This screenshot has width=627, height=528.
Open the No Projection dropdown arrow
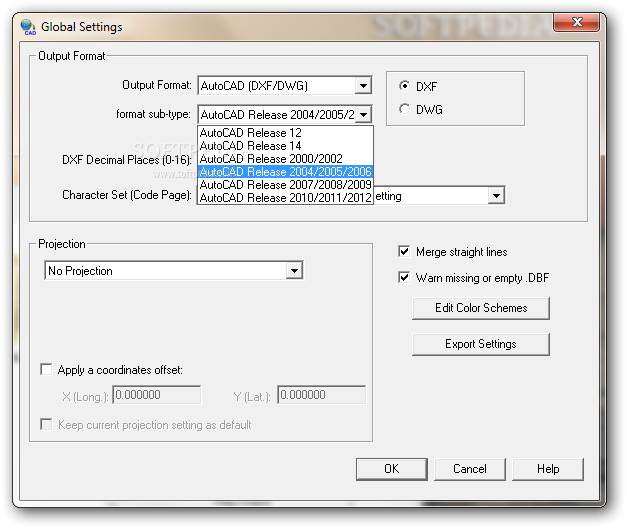pyautogui.click(x=294, y=271)
